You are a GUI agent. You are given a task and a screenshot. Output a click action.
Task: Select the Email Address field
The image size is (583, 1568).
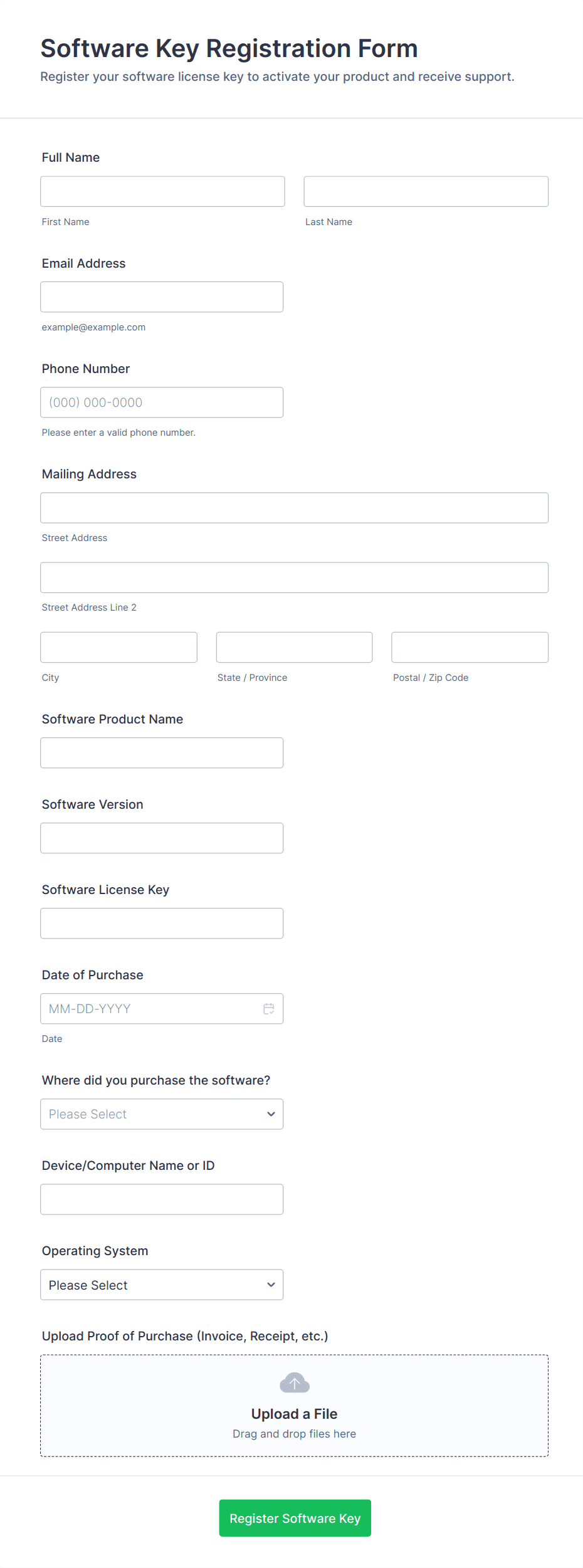coord(162,297)
